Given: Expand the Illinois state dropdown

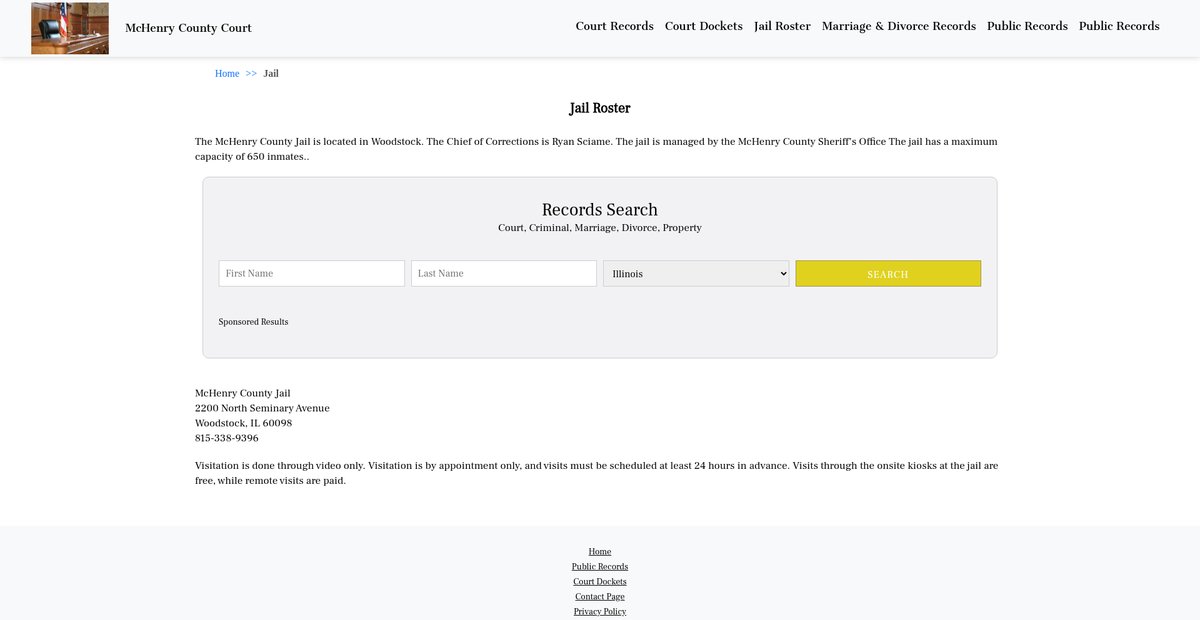Looking at the screenshot, I should [x=696, y=274].
